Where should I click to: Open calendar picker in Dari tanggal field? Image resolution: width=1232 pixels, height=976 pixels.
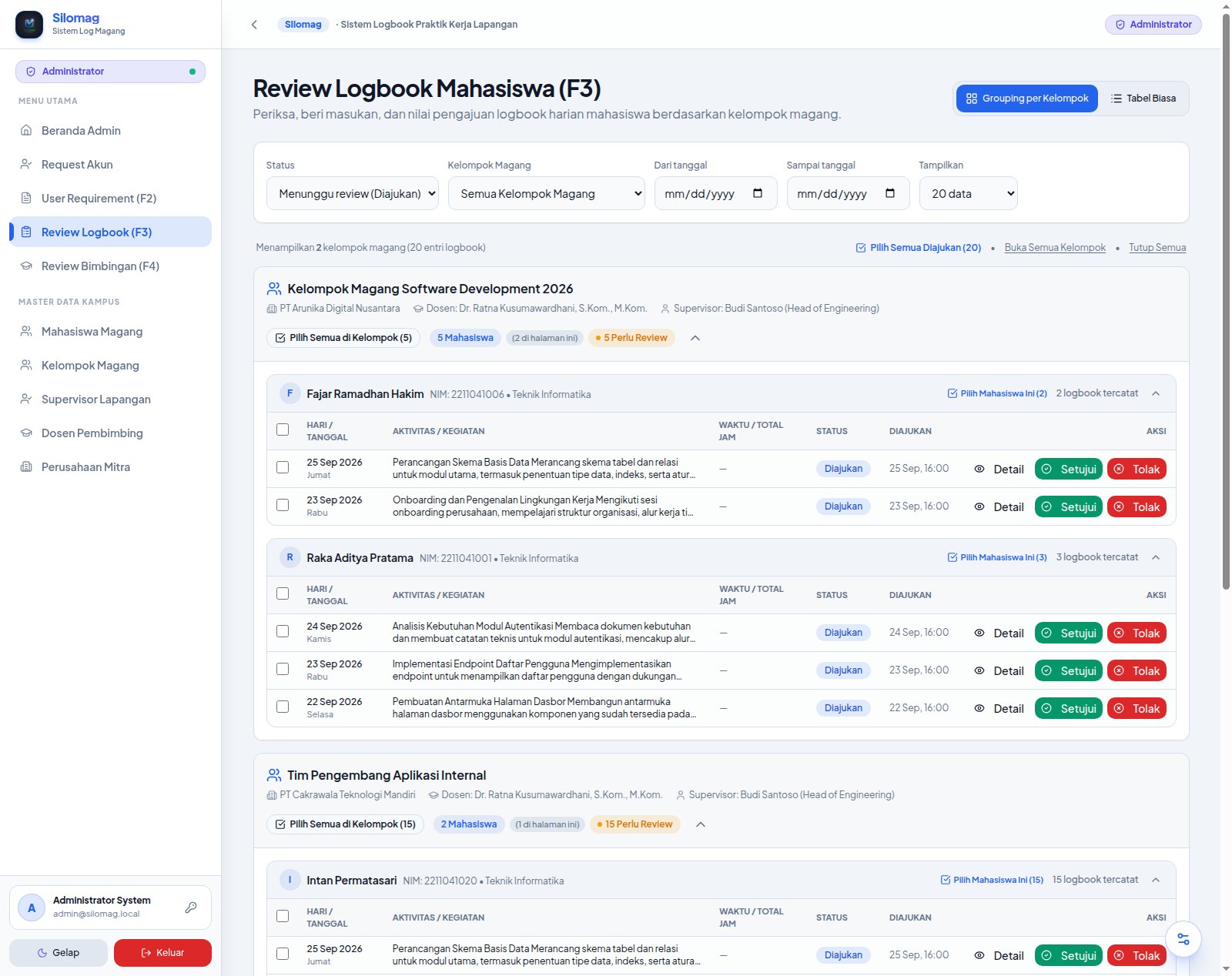click(758, 193)
